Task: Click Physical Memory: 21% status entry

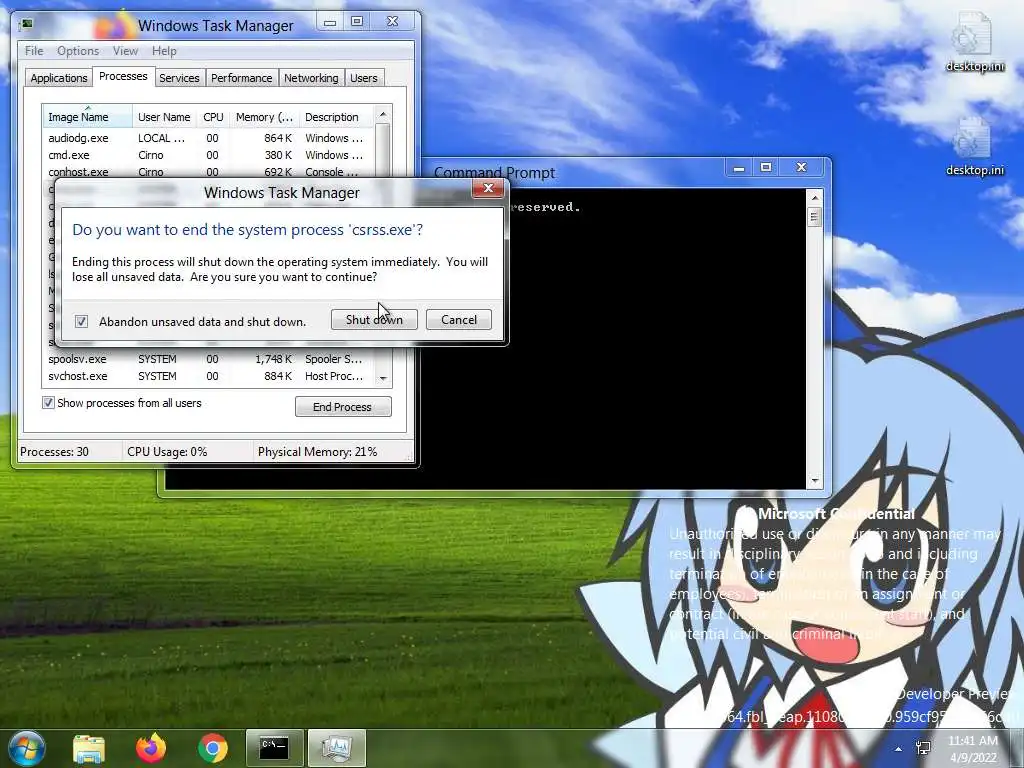Action: tap(317, 451)
